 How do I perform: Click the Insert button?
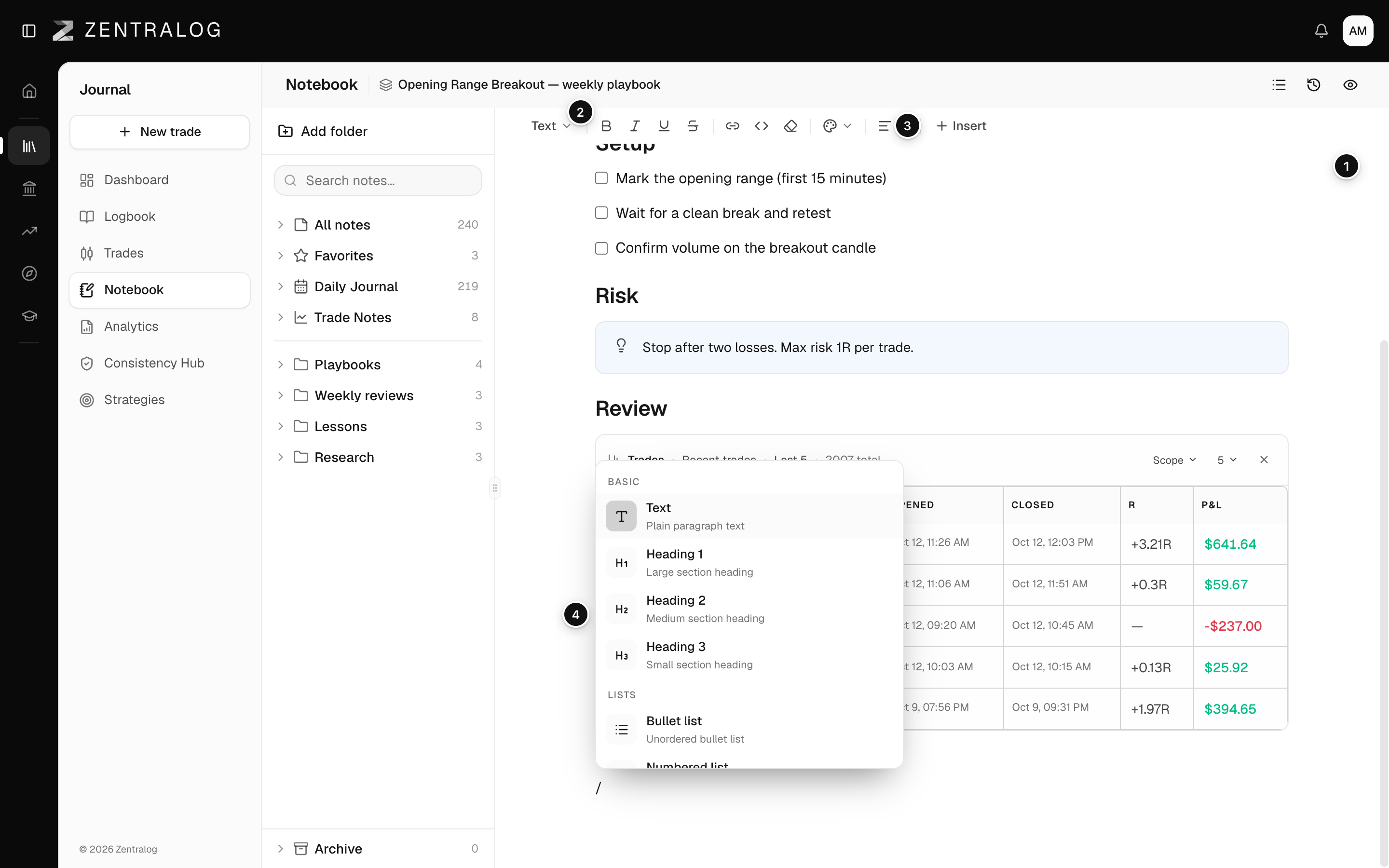pyautogui.click(x=961, y=126)
